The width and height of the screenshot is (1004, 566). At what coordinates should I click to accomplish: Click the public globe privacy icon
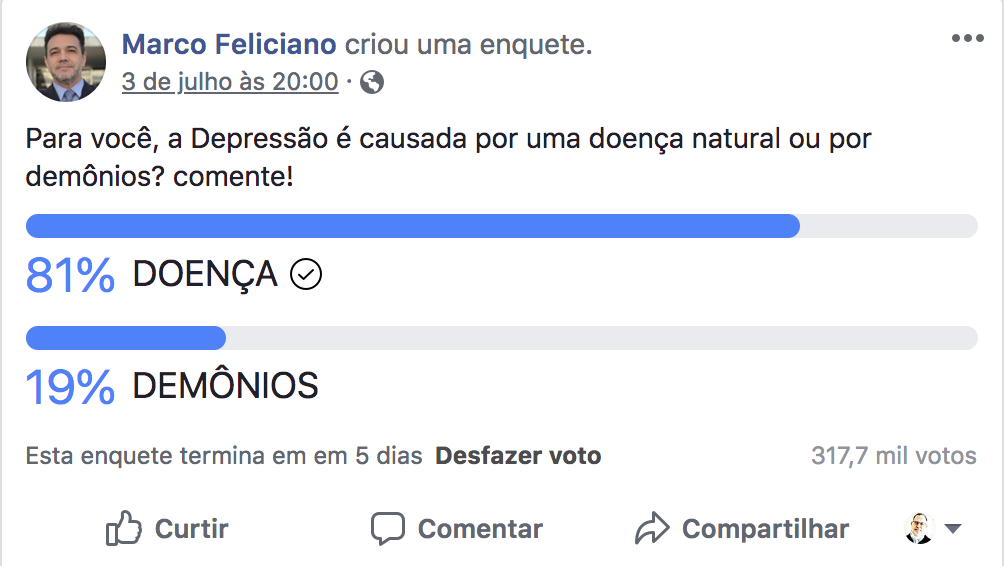click(372, 82)
